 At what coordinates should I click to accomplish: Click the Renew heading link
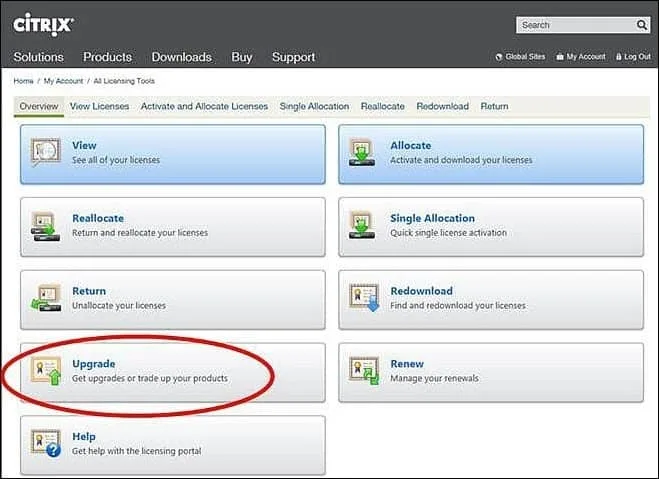pos(407,364)
